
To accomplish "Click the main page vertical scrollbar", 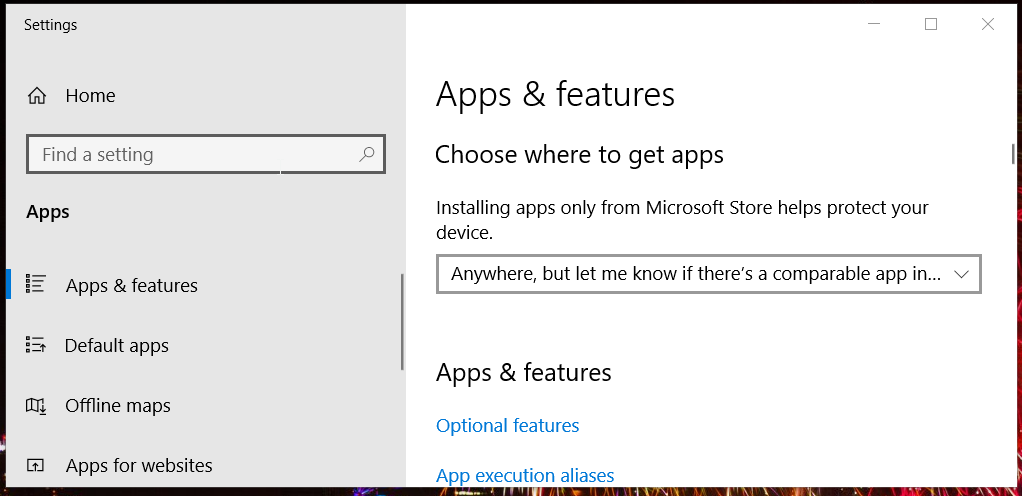I will [1013, 154].
